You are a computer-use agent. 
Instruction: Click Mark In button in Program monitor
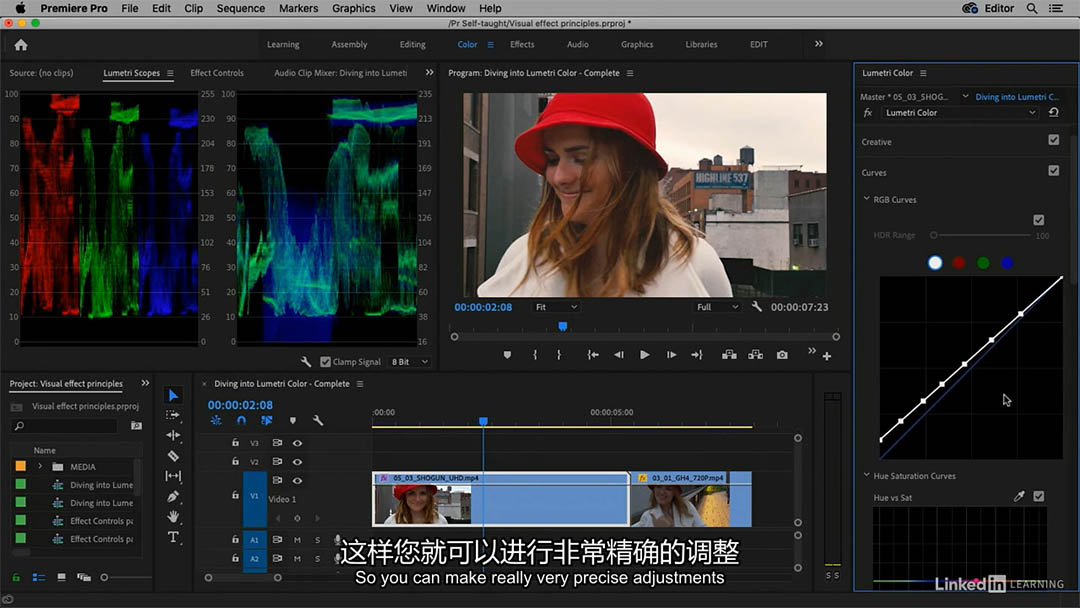(535, 355)
